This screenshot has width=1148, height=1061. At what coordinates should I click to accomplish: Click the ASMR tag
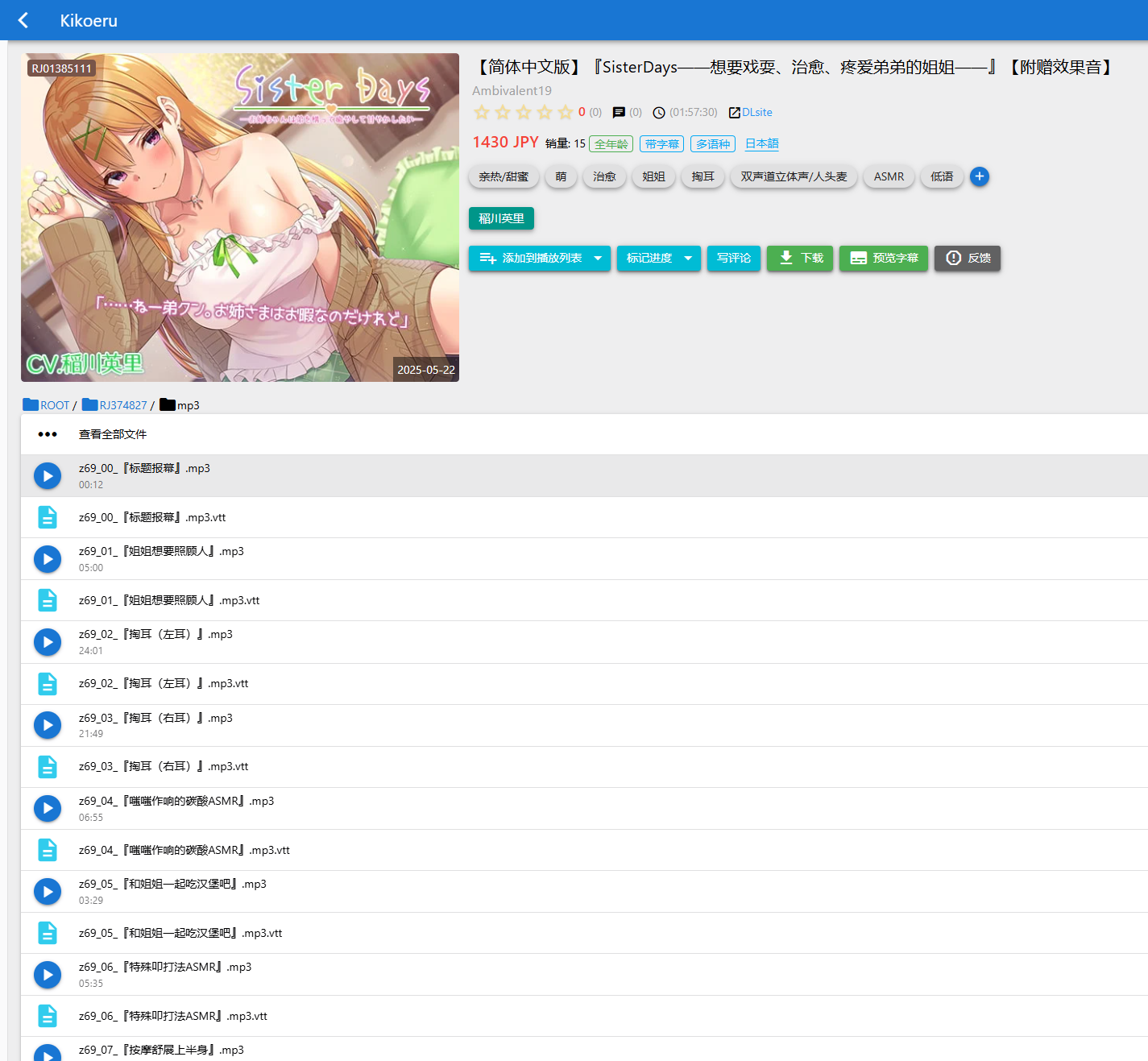(x=889, y=176)
